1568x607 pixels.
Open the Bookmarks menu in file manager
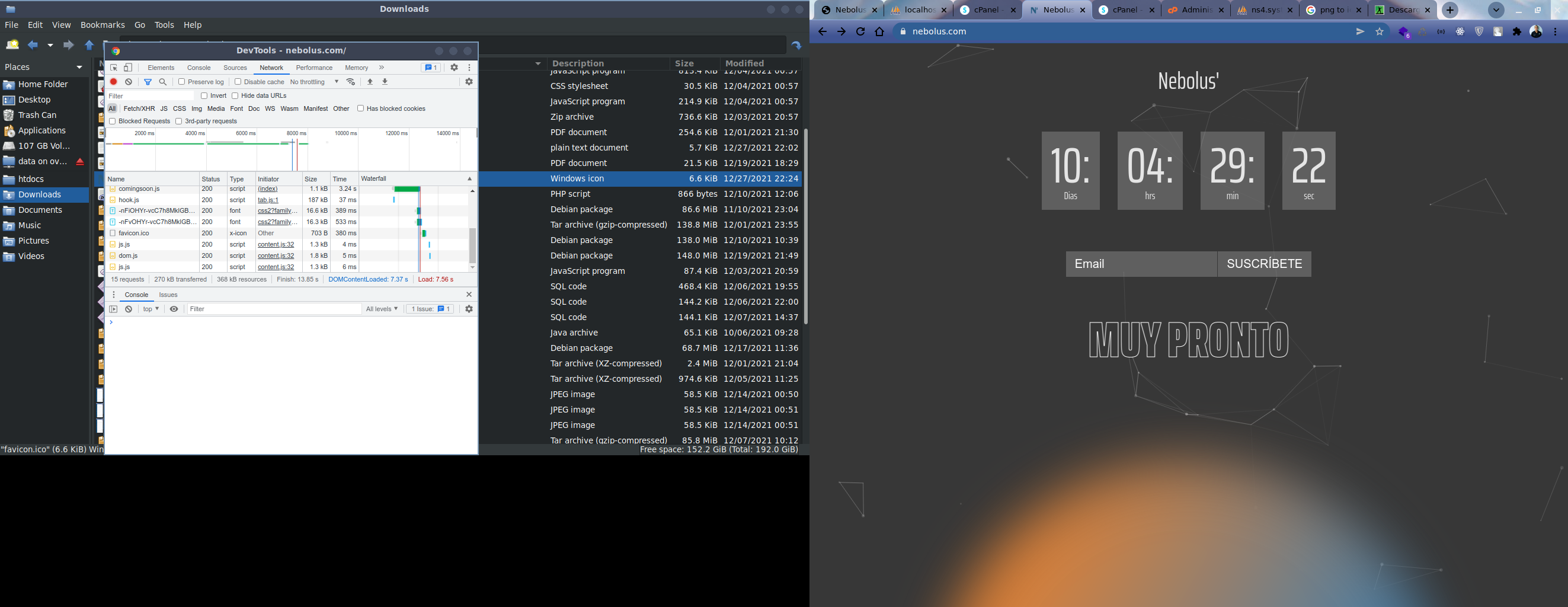coord(103,25)
